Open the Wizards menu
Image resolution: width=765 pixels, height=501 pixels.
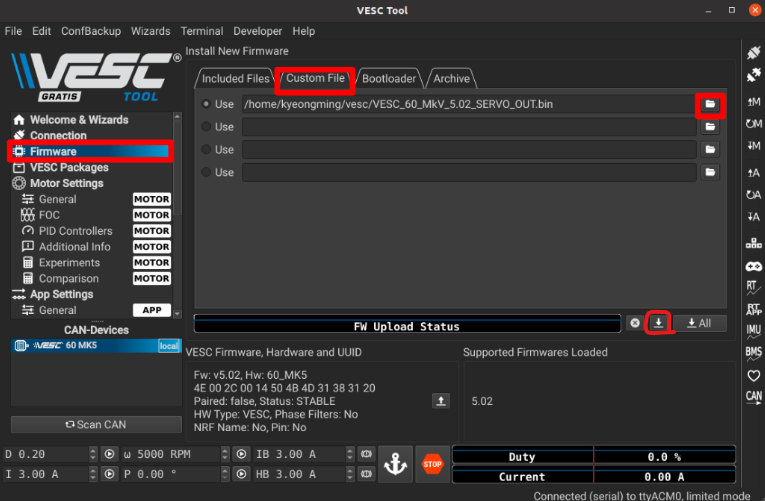tap(150, 31)
